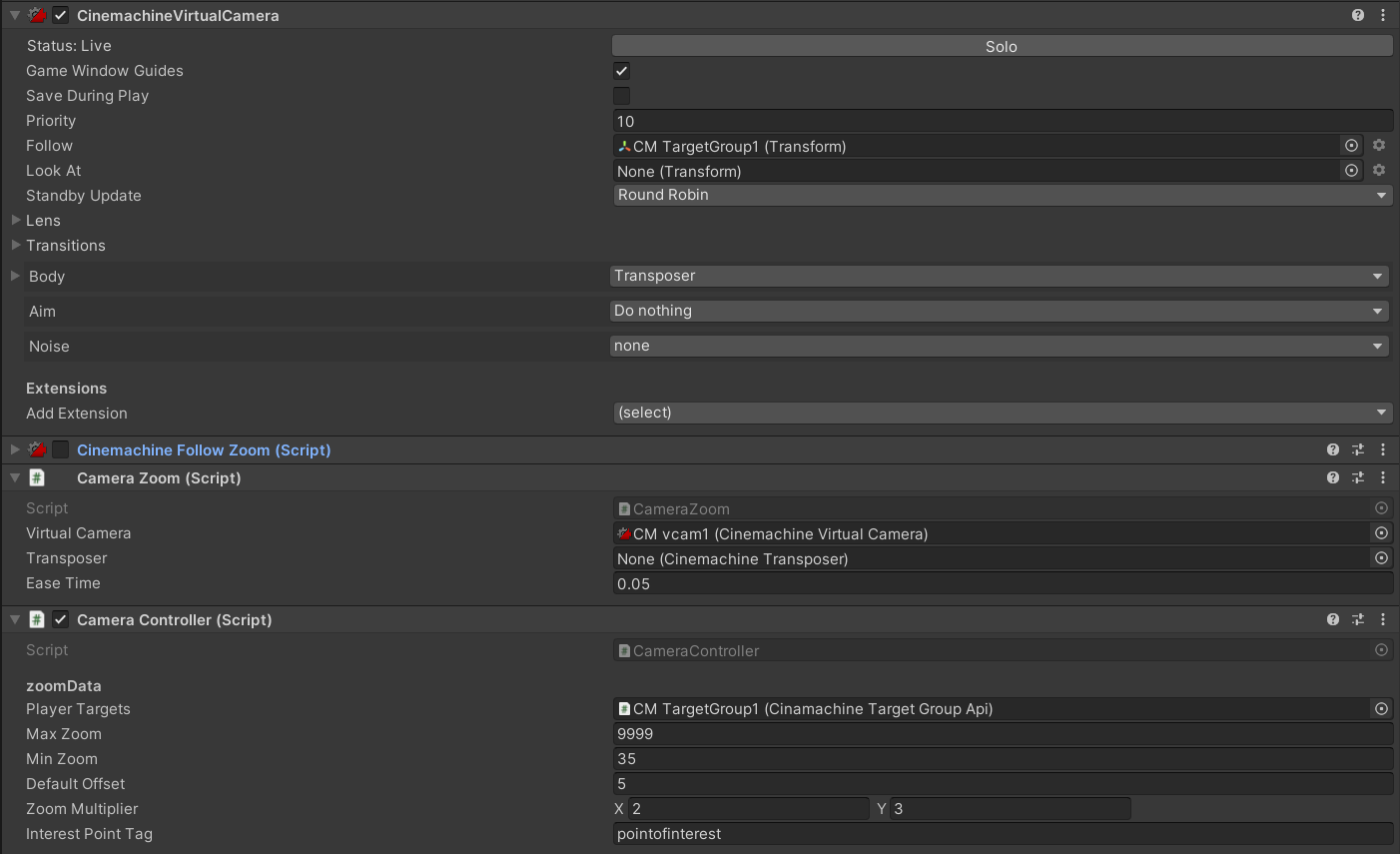This screenshot has width=1400, height=854.
Task: Enable Cinemachine Follow Zoom component checkbox
Action: coord(61,449)
